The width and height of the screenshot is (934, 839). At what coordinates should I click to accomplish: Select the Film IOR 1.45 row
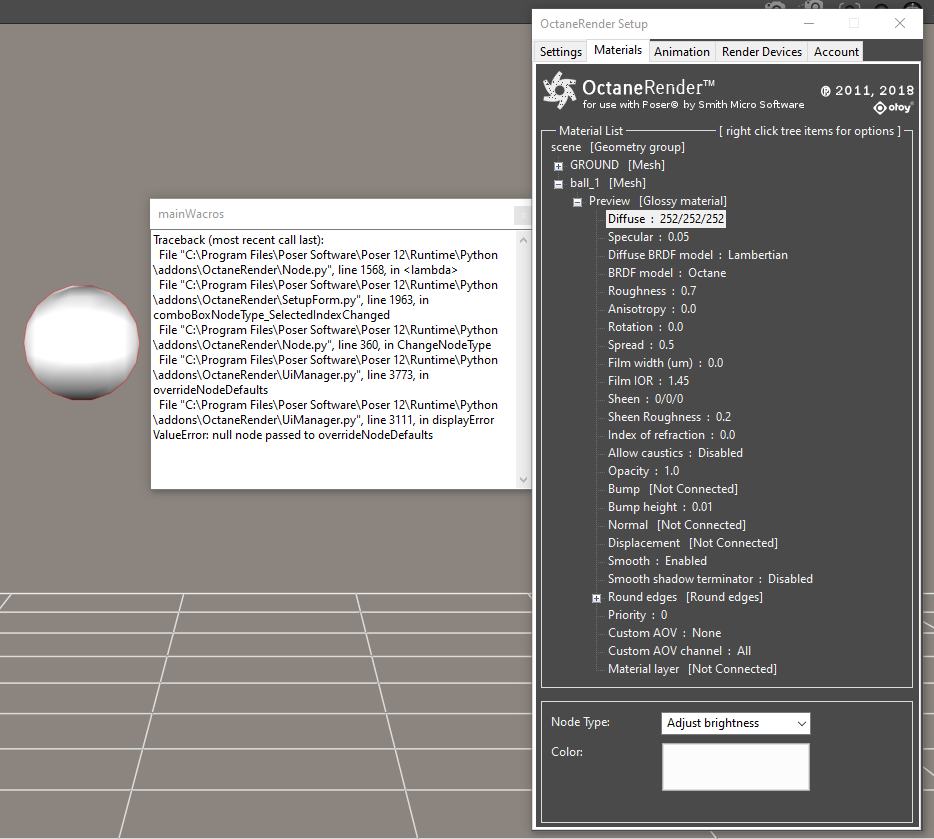point(648,380)
